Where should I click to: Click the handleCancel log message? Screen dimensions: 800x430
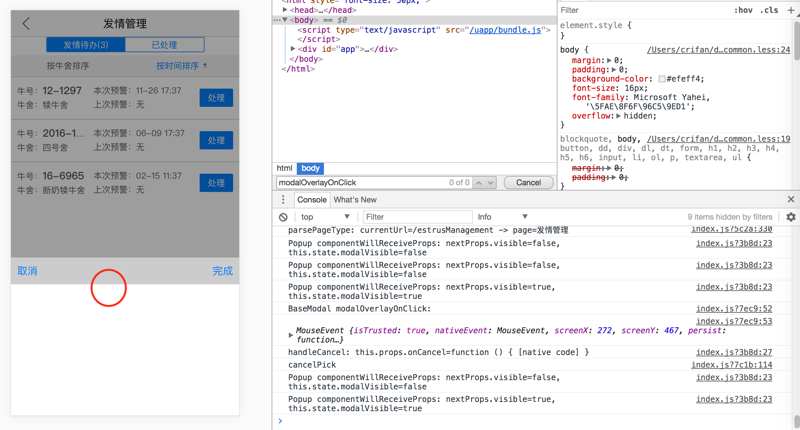(438, 352)
